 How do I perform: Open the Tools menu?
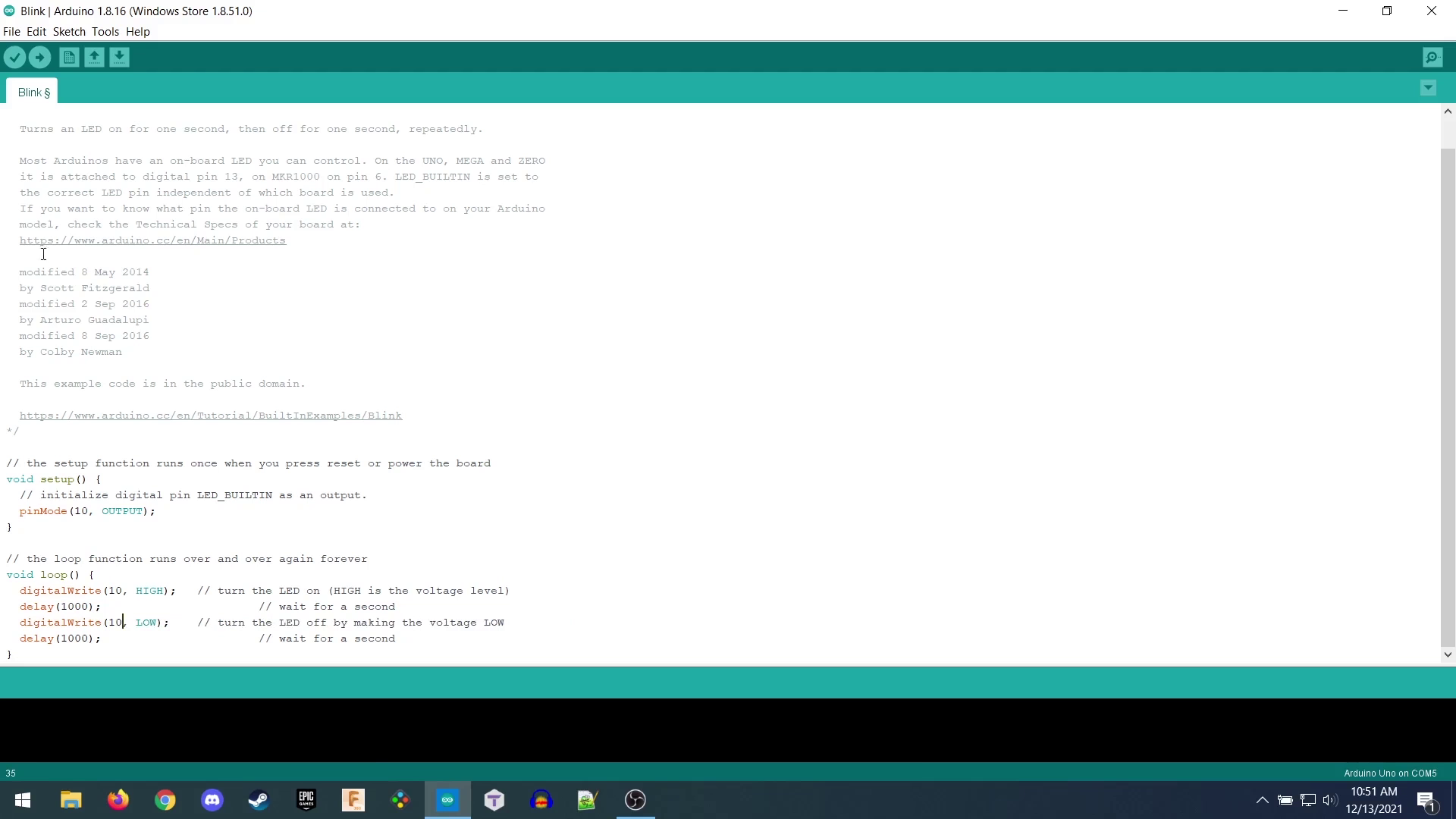pos(105,32)
